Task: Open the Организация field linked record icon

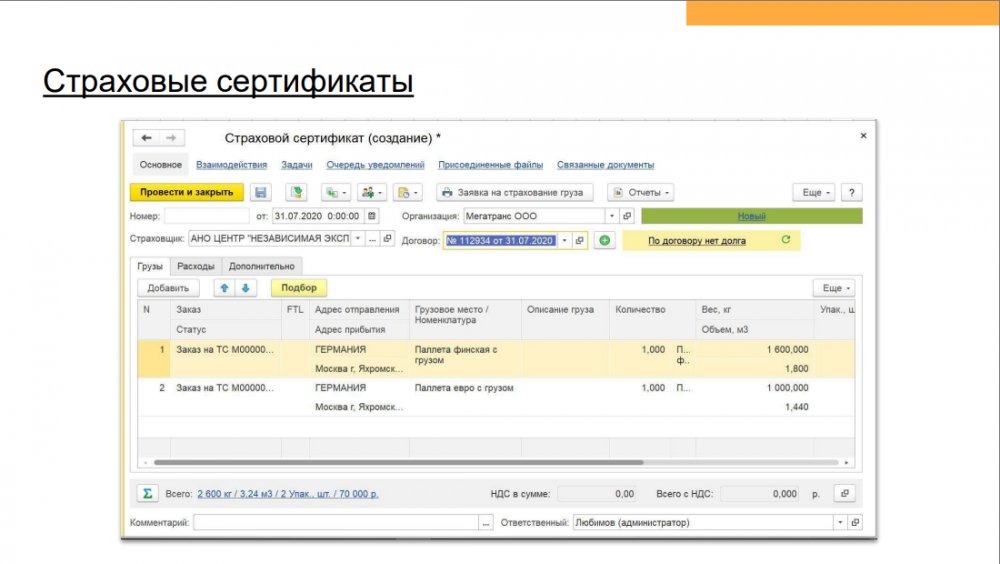Action: click(627, 215)
